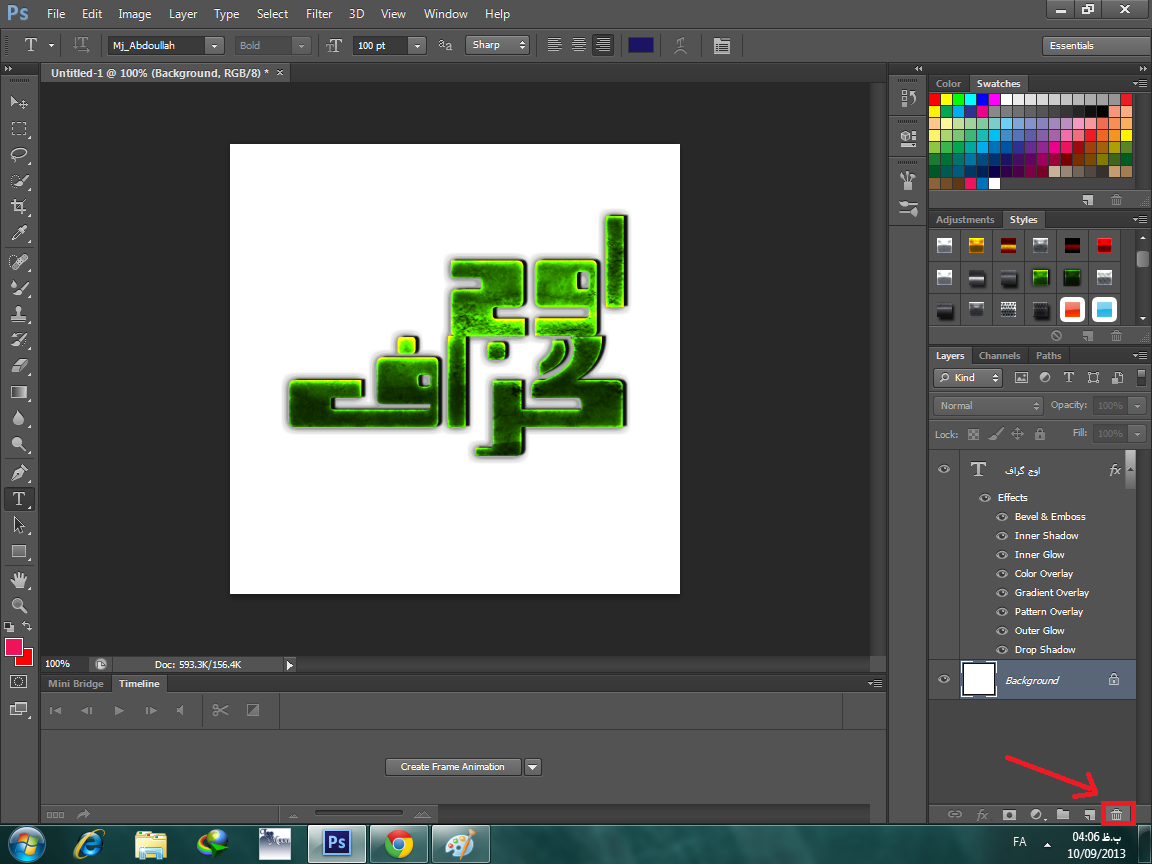
Task: Switch to the Channels tab
Action: point(999,356)
